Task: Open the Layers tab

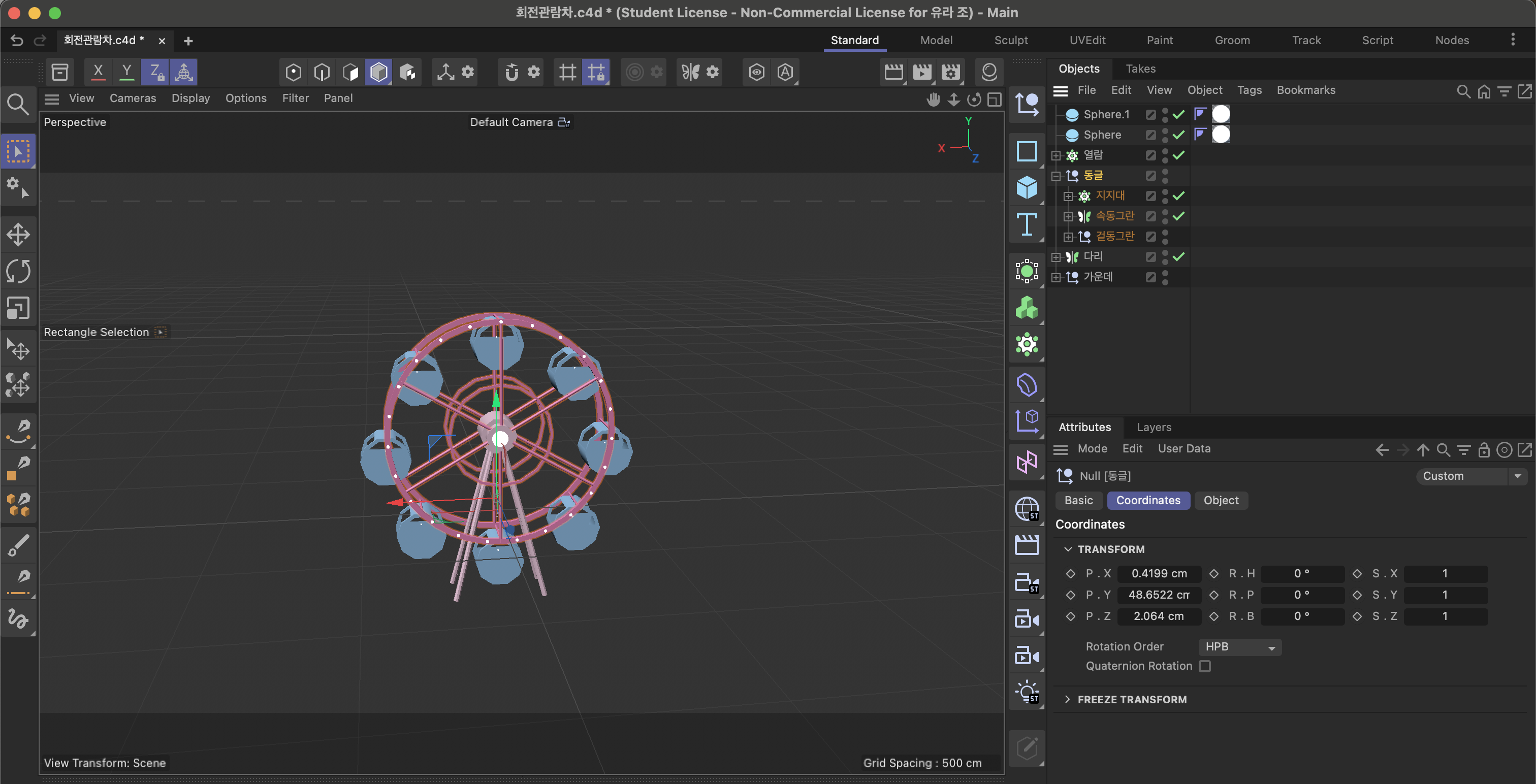Action: [1154, 427]
